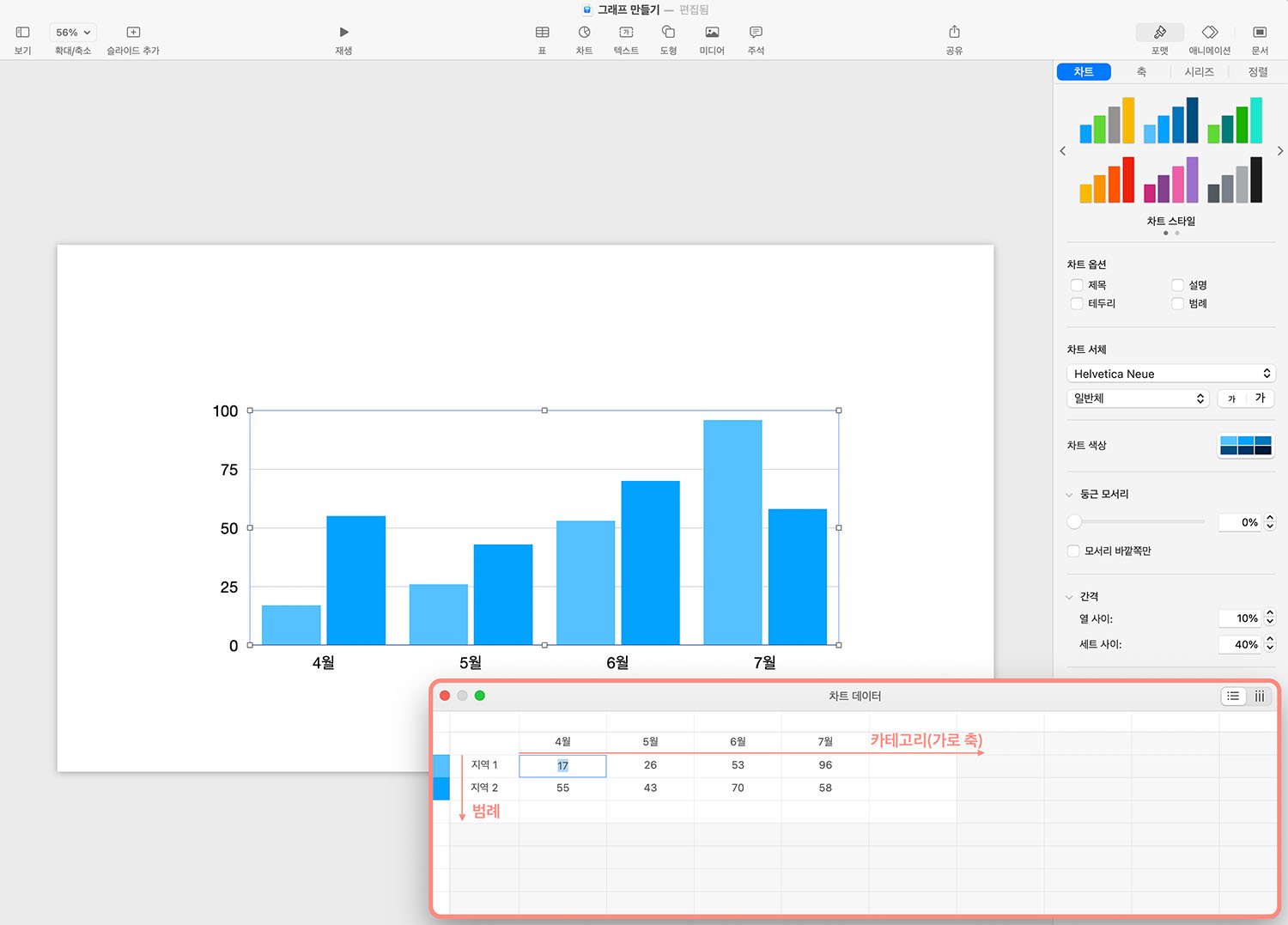This screenshot has height=925, width=1288.
Task: Start the slideshow with Play (재생)
Action: coord(343,33)
